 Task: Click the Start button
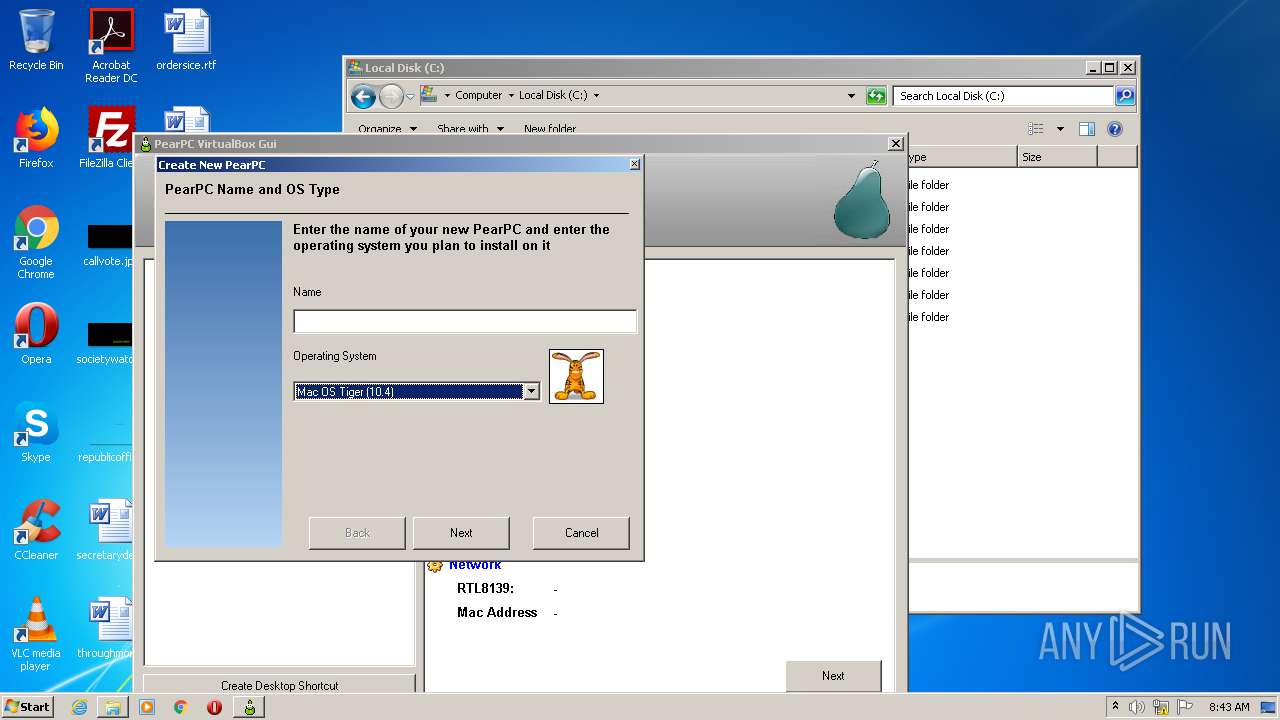pos(27,706)
